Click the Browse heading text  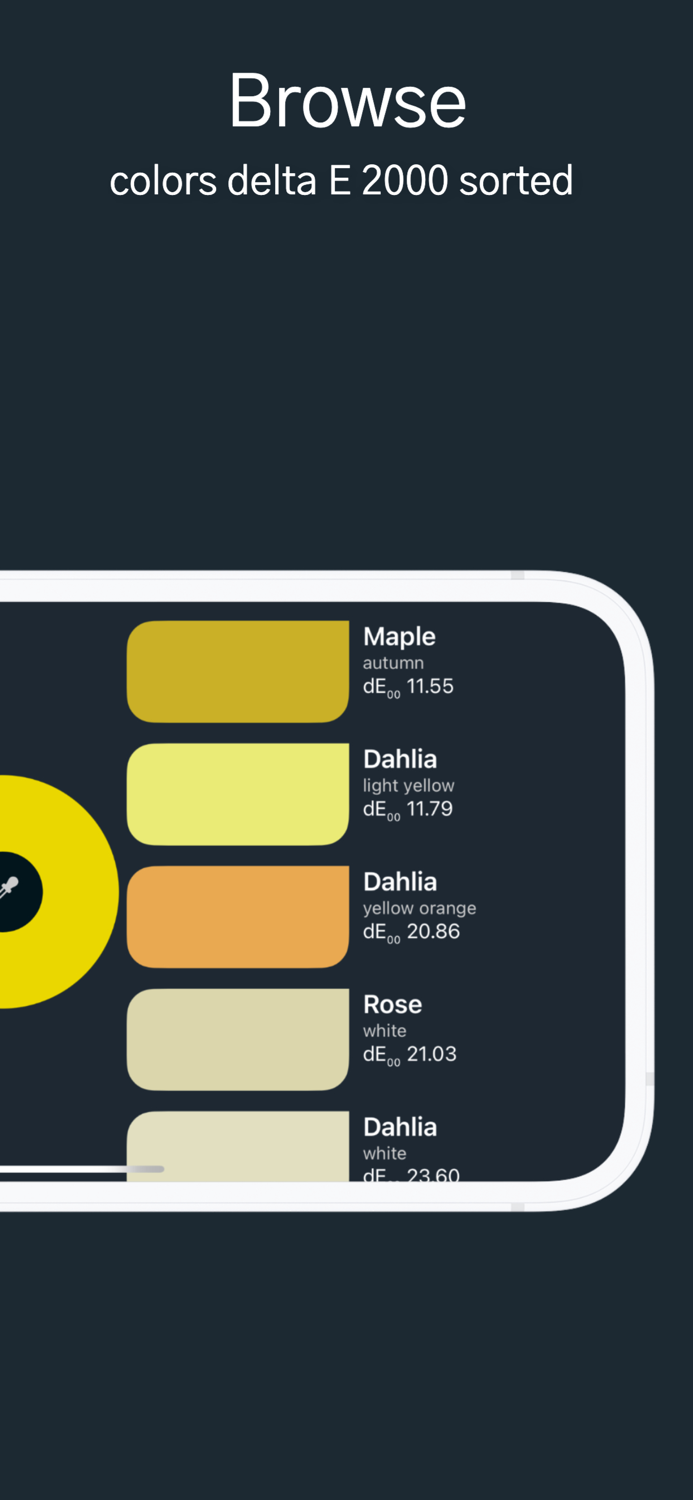coord(346,100)
